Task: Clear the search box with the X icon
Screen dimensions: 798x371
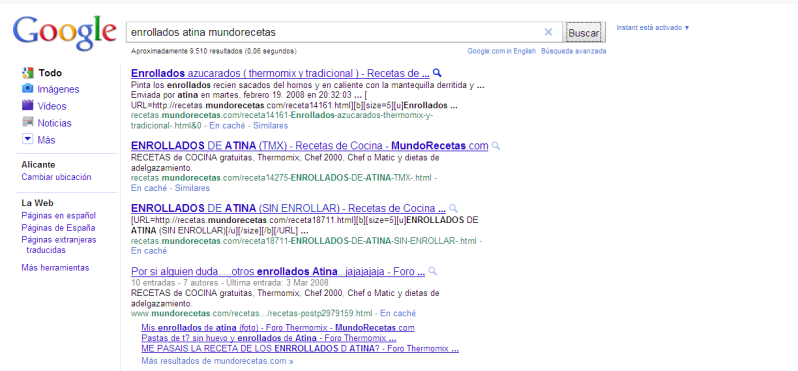Action: click(548, 32)
